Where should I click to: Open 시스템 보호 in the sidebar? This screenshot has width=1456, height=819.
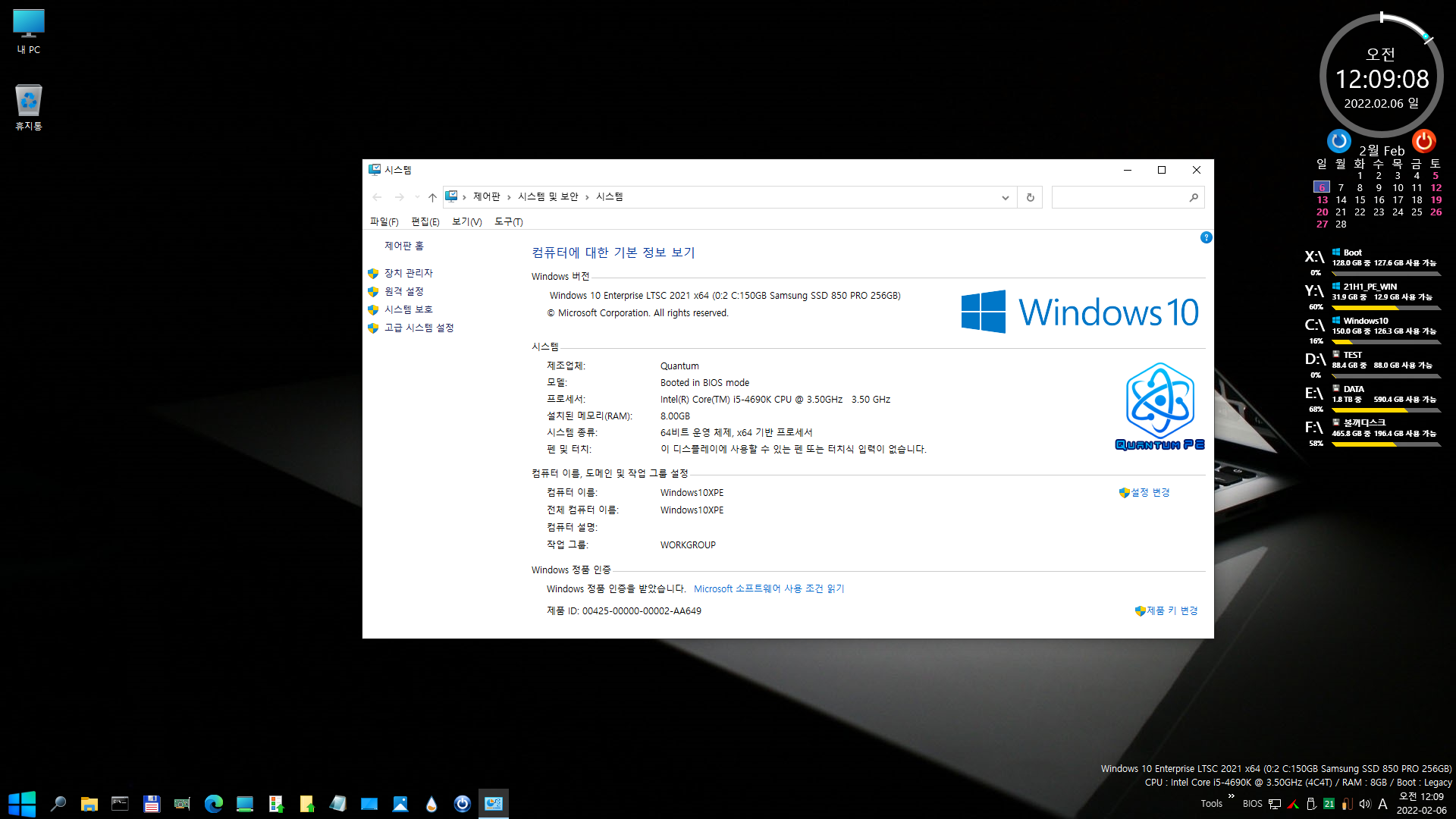pyautogui.click(x=408, y=309)
